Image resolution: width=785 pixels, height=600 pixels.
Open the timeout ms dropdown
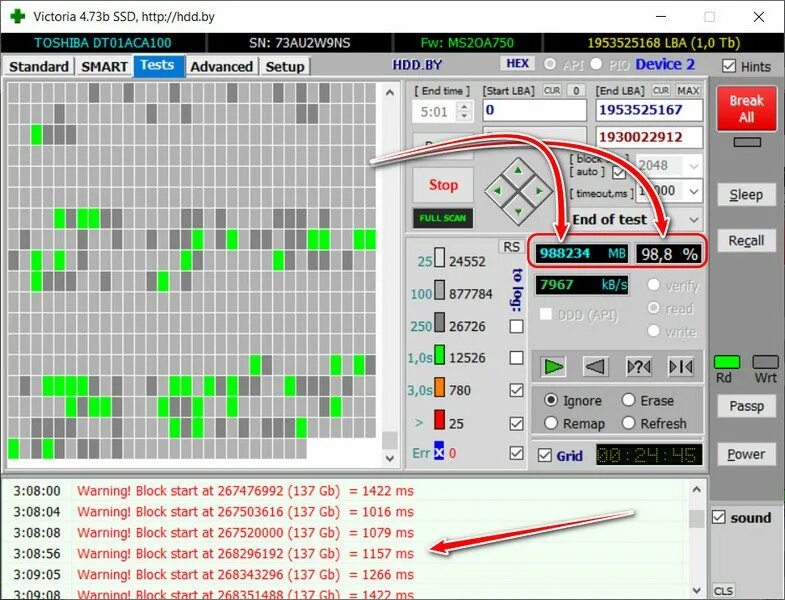693,191
